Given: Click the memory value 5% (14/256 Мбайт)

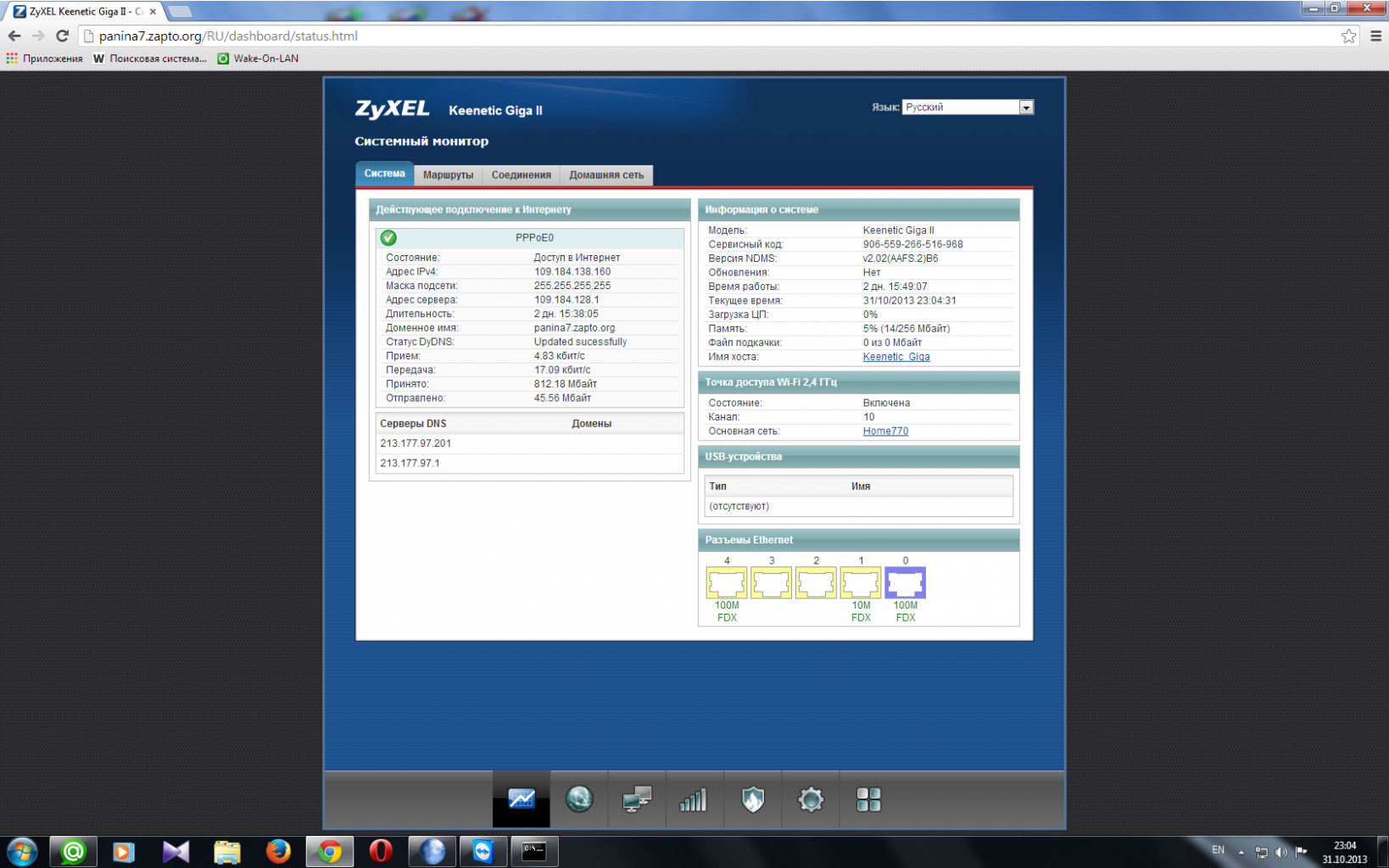Looking at the screenshot, I should tap(906, 329).
